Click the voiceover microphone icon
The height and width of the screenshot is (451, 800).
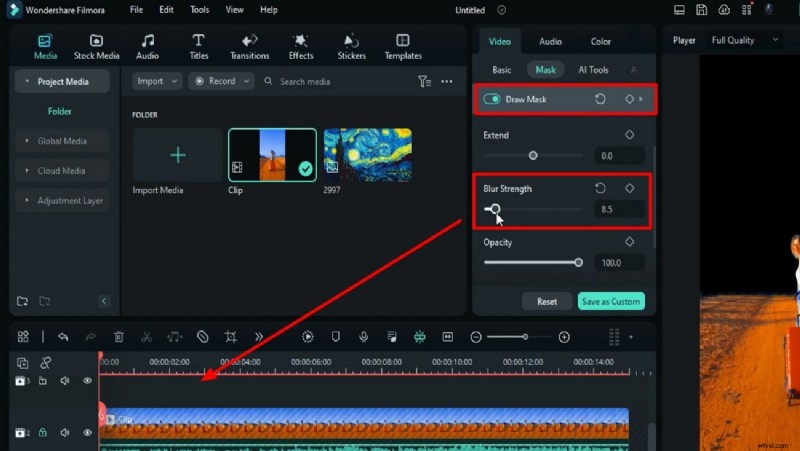click(365, 337)
